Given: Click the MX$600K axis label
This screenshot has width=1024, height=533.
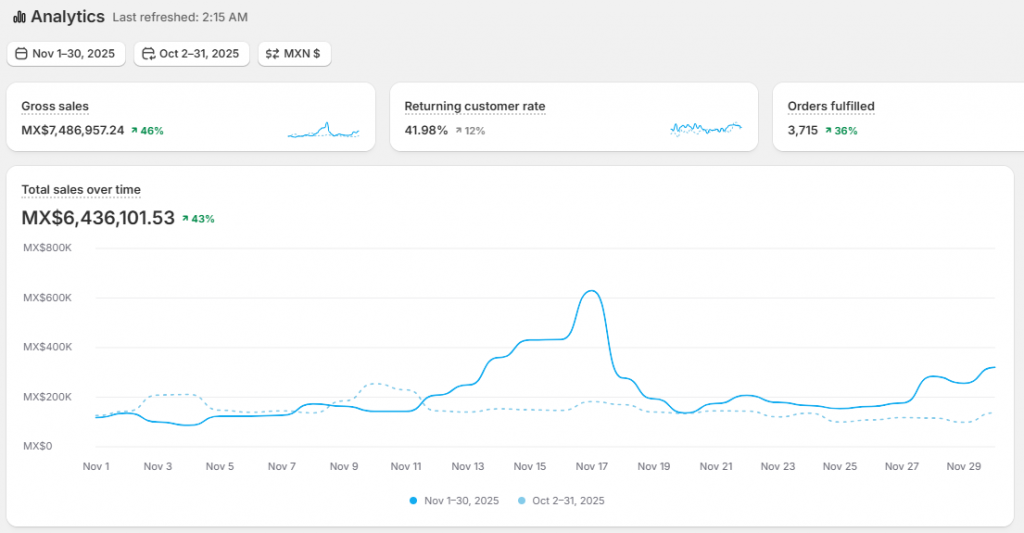Looking at the screenshot, I should point(48,298).
